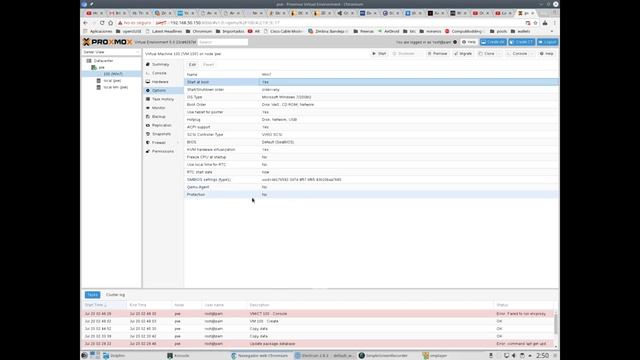Select the BIOS option row
This screenshot has width=640, height=360.
pyautogui.click(x=371, y=142)
